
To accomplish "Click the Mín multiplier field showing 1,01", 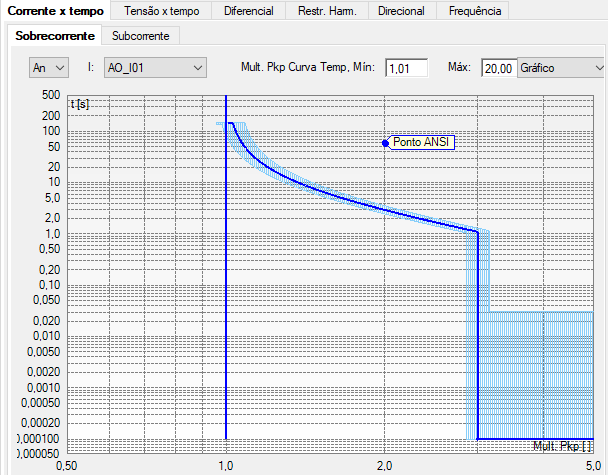I will click(406, 68).
